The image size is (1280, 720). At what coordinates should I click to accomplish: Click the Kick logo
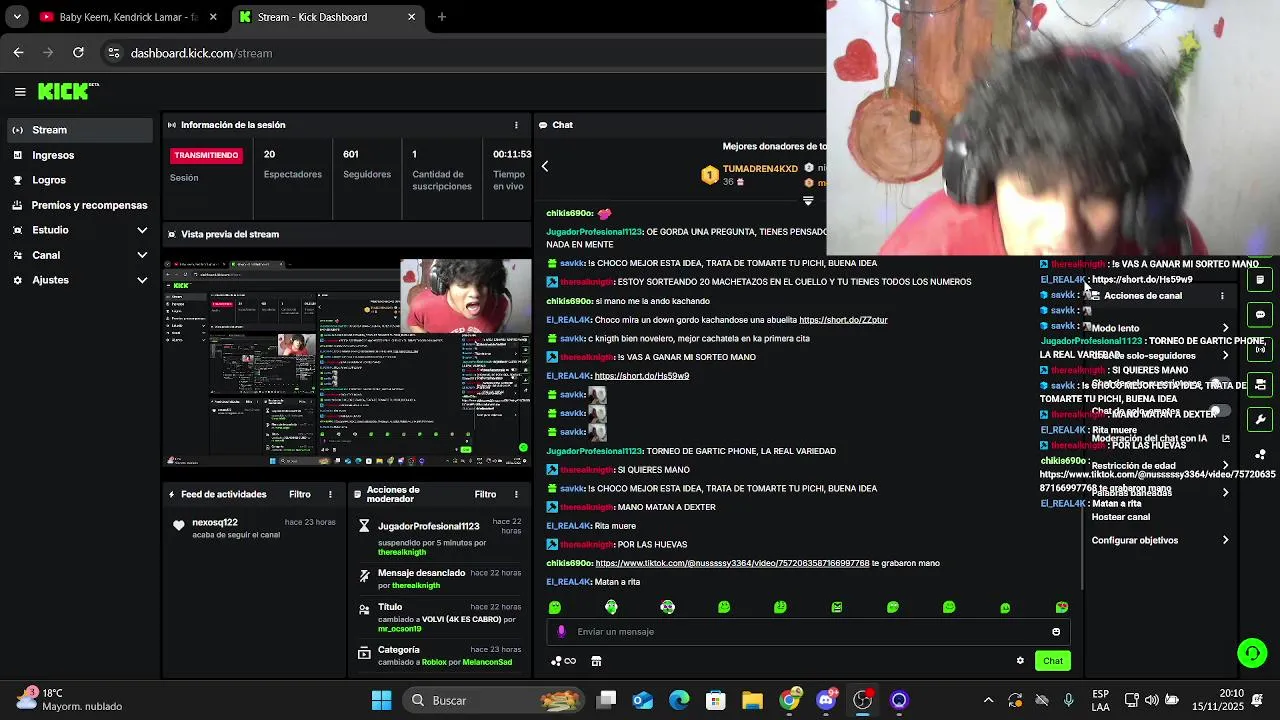tap(68, 91)
